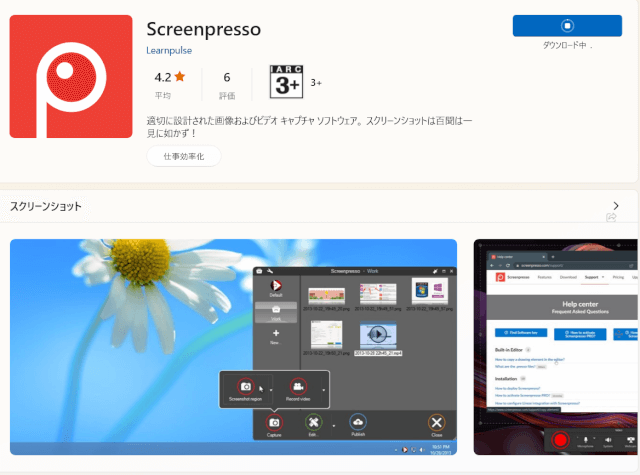Screen dimensions: 640x475
Task: Click the orange Close X icon
Action: 435,422
